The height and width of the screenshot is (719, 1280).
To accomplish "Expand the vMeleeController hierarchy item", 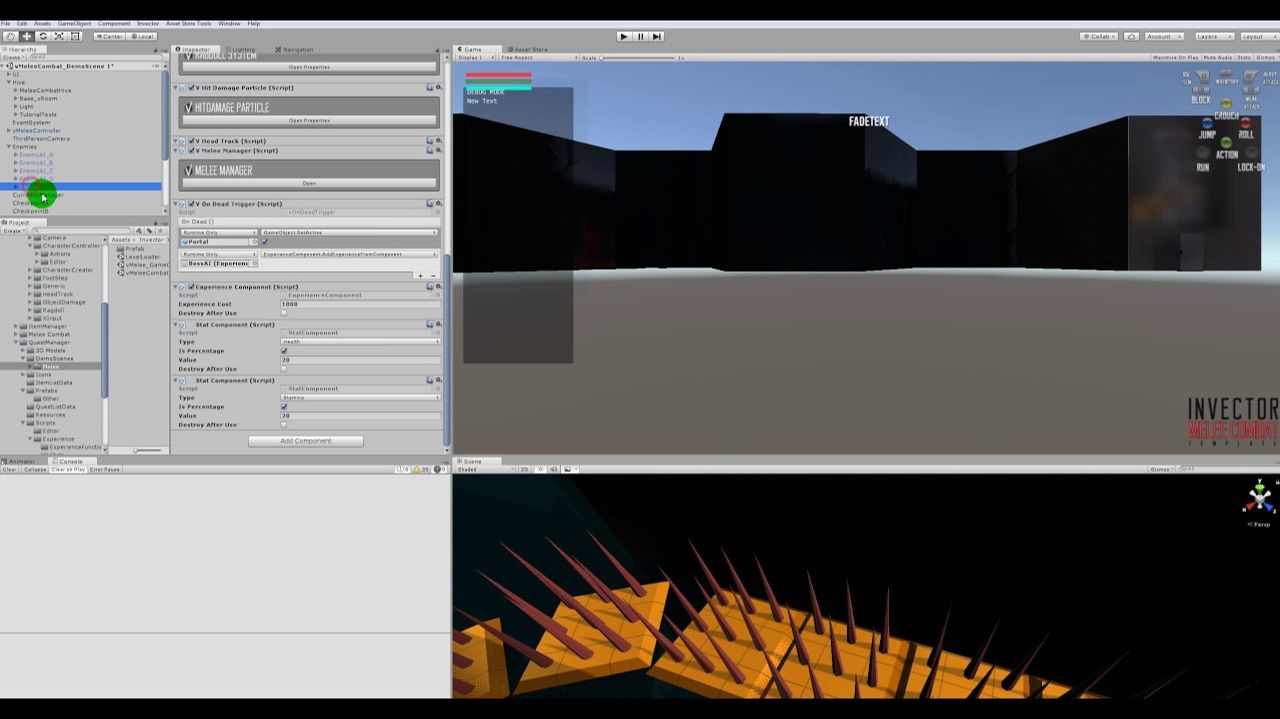I will (x=9, y=131).
